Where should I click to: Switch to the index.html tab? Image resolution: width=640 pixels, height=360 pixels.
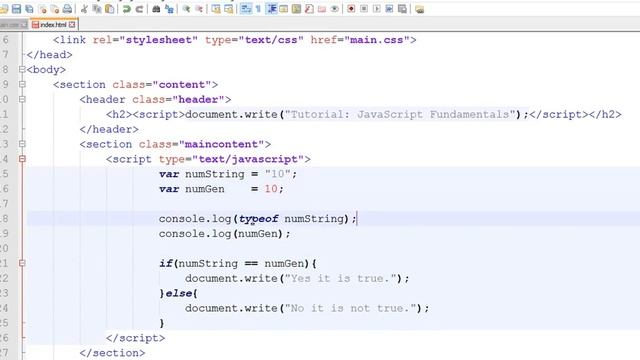(53, 24)
